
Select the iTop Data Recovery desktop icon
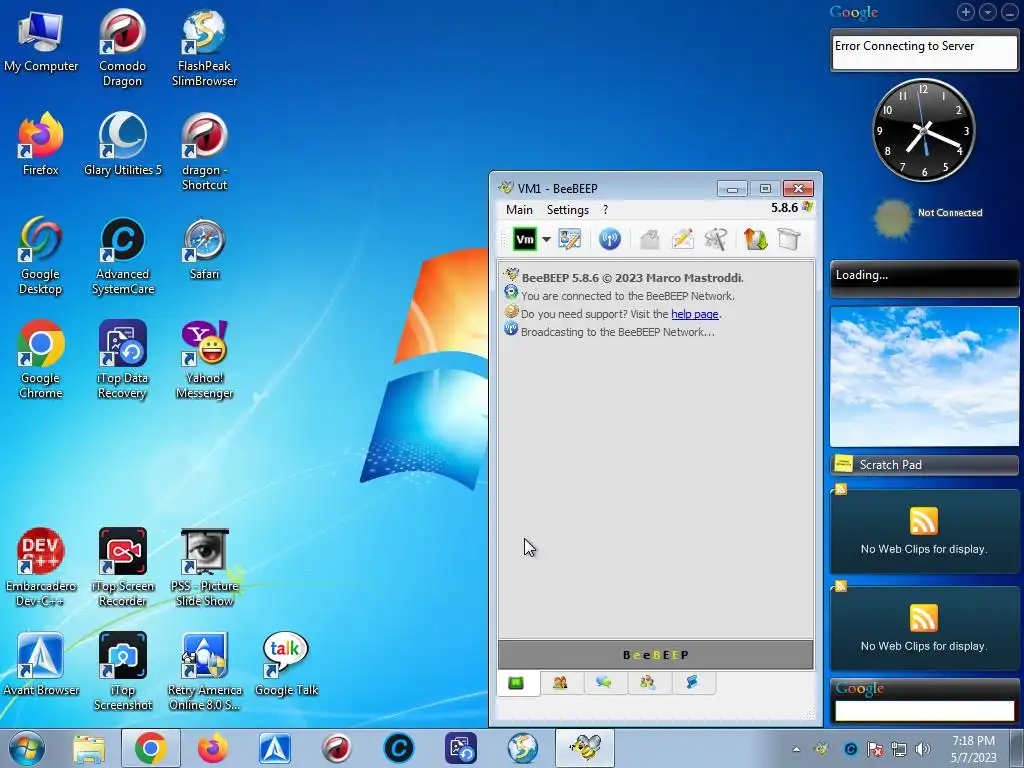[x=122, y=360]
